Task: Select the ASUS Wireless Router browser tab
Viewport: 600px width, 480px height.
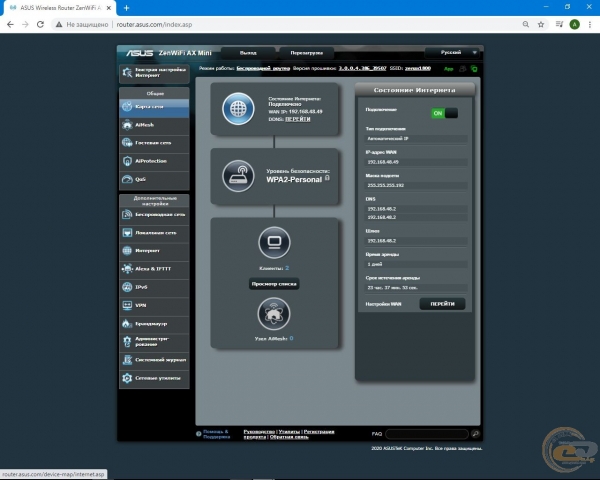Action: pyautogui.click(x=58, y=8)
